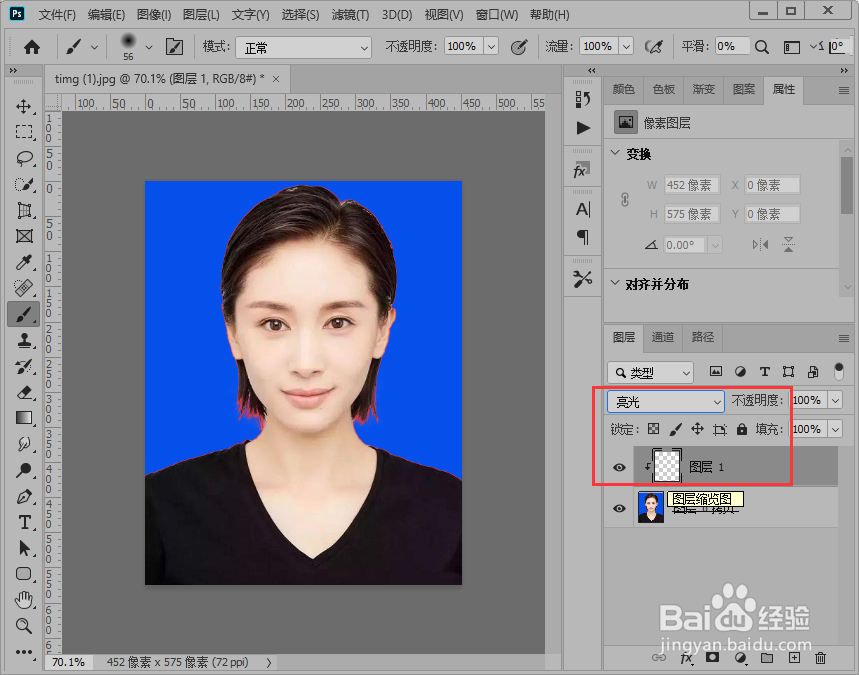
Task: Select the Rectangular Marquee tool
Action: point(24,132)
